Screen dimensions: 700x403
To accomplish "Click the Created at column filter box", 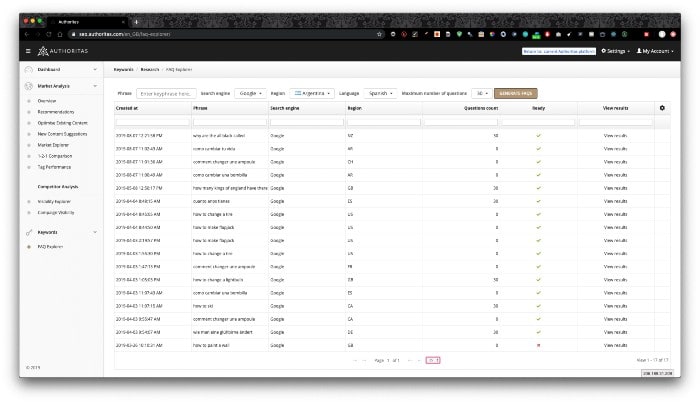I will (x=153, y=122).
